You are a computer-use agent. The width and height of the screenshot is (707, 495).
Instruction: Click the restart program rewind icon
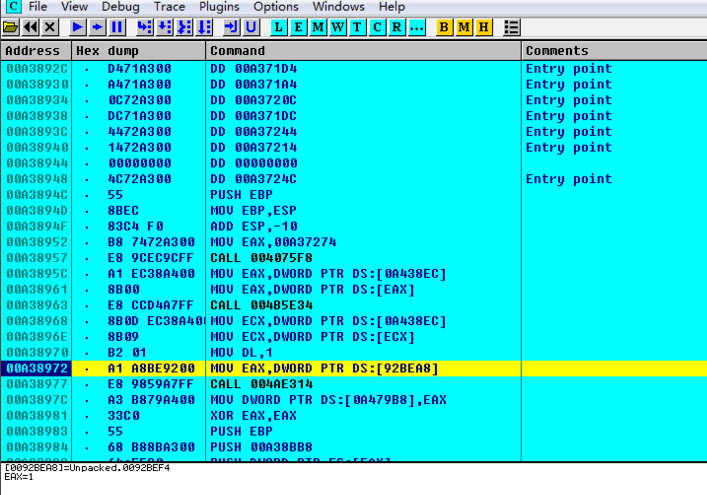click(x=30, y=28)
